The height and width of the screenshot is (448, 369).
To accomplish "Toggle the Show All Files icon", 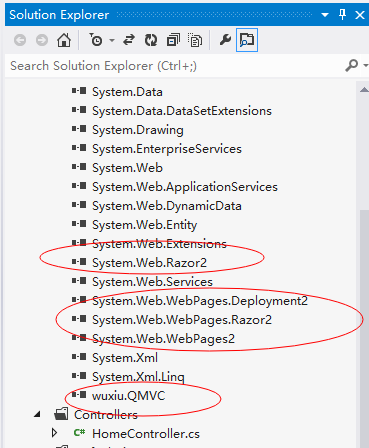I will [195, 40].
